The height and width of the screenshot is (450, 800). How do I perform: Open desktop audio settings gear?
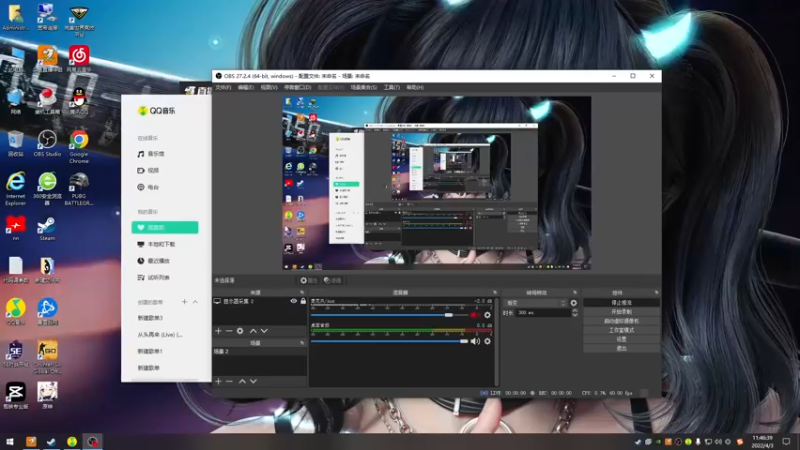click(487, 341)
